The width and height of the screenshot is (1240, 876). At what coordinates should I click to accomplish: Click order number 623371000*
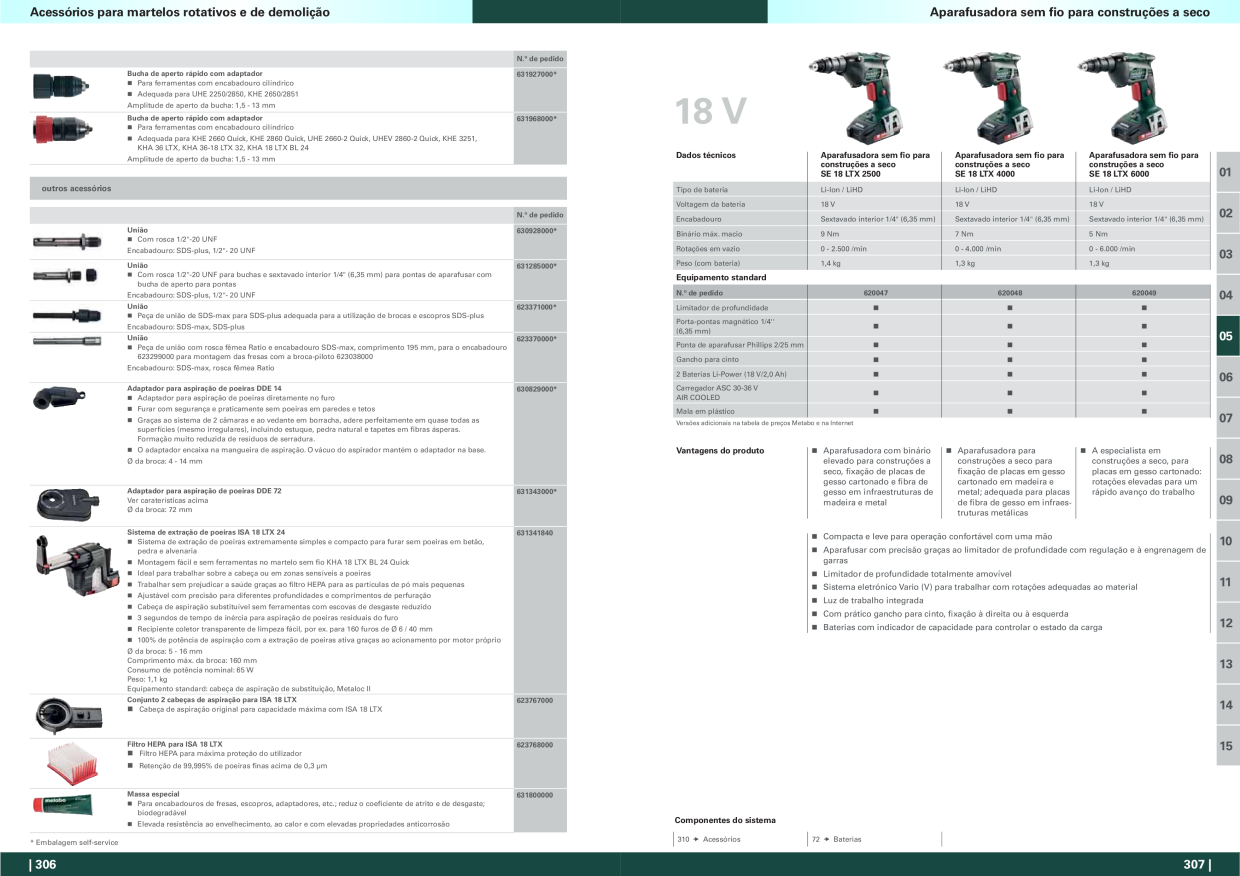(x=537, y=307)
